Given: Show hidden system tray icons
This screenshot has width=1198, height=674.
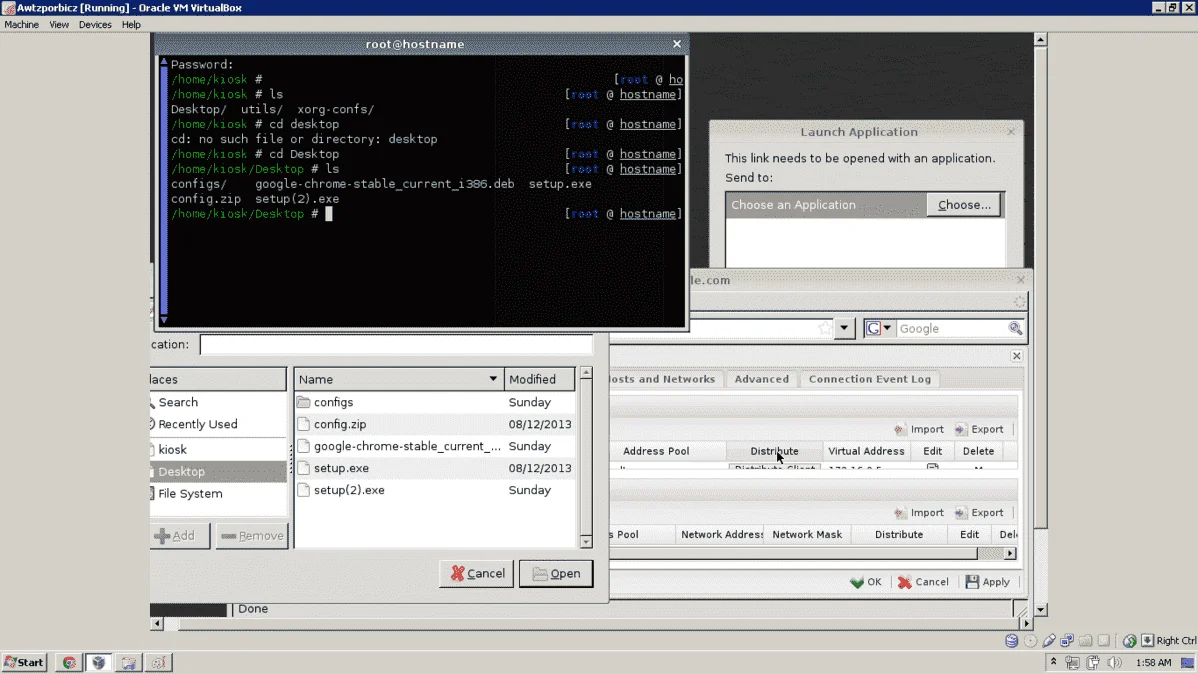Looking at the screenshot, I should 1053,663.
